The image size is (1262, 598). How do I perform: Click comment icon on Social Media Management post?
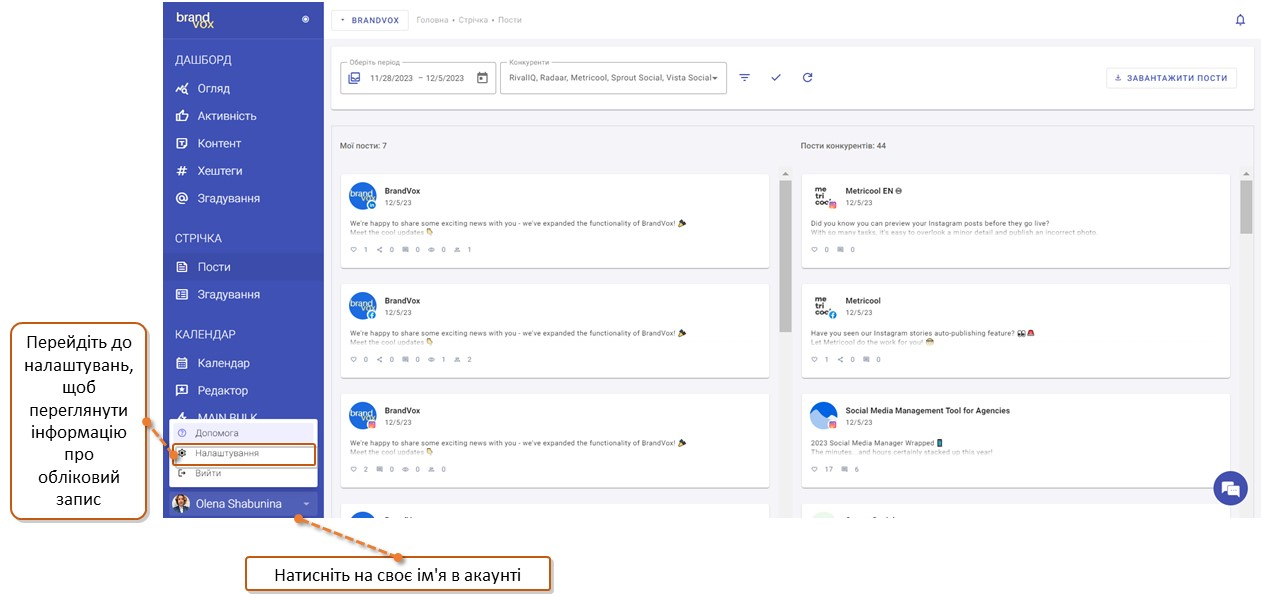point(845,469)
